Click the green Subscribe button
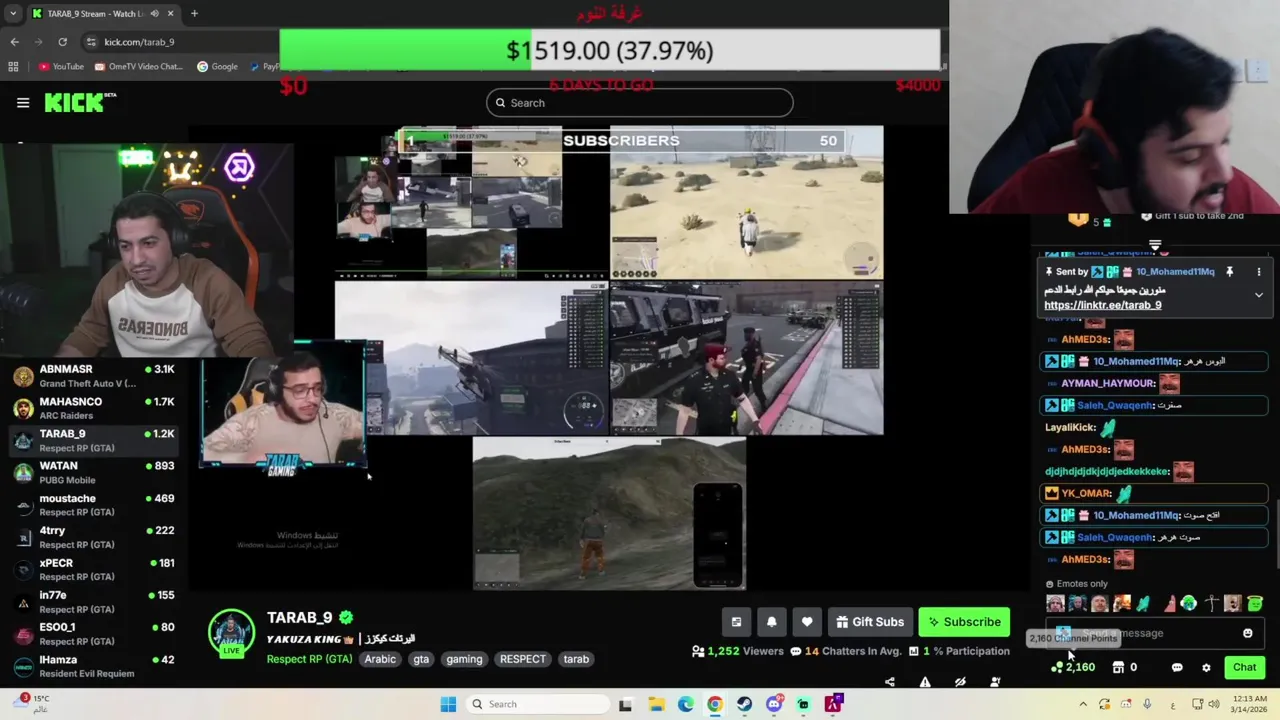Screen dimensions: 1280x720 click(964, 622)
